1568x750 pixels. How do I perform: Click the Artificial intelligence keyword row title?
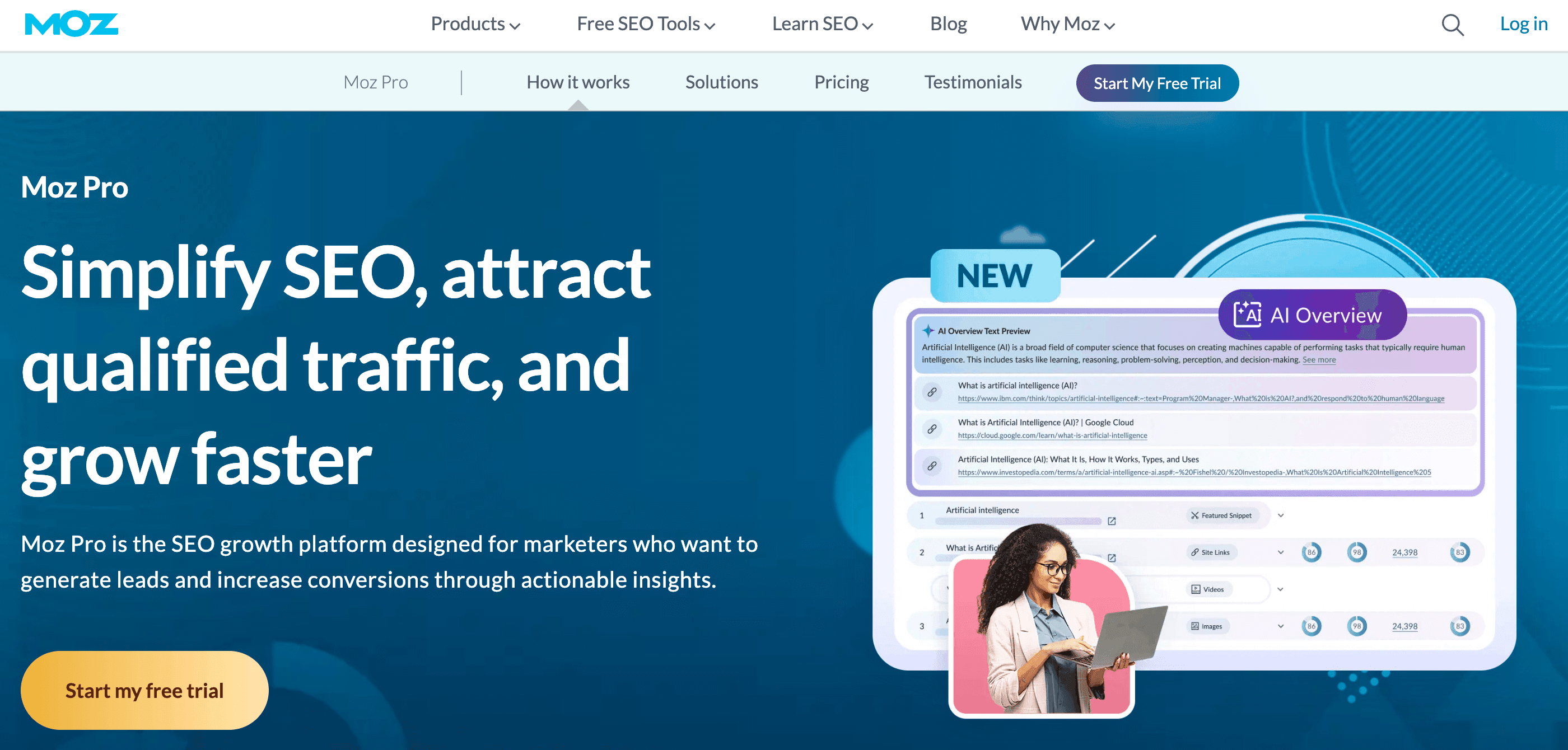982,510
